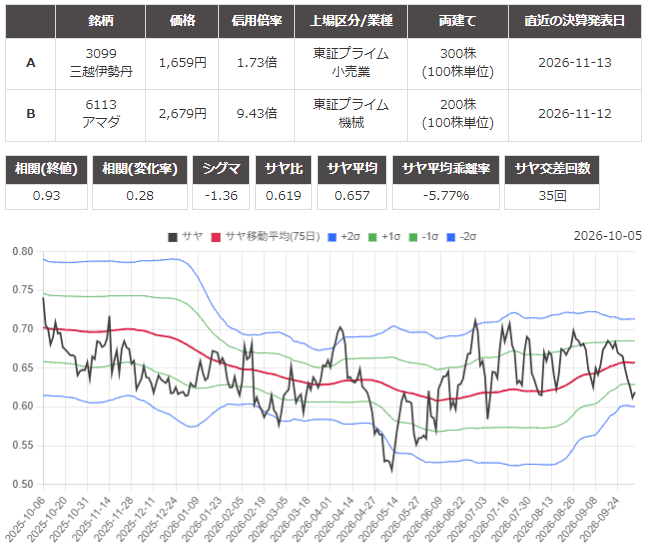This screenshot has height=548, width=646.
Task: Click the chart date 2026-10-05
Action: [608, 236]
